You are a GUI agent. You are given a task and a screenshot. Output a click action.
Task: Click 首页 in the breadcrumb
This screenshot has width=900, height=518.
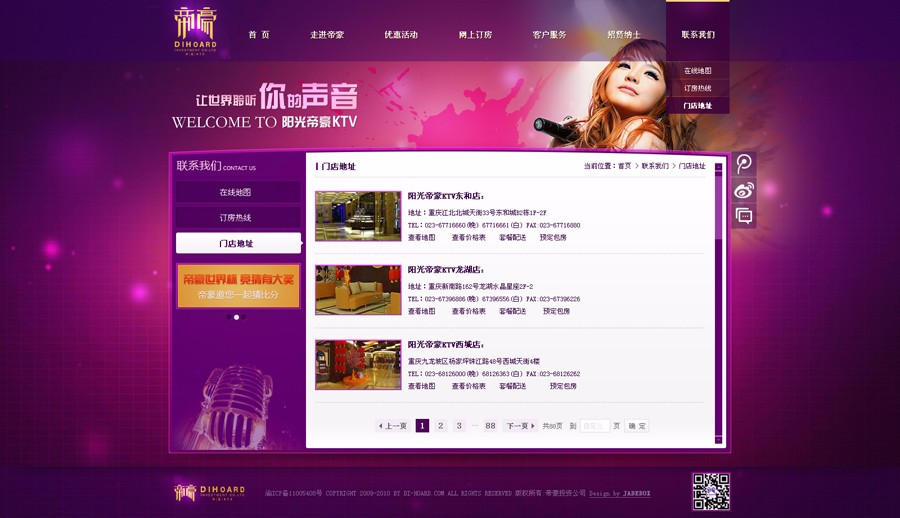tap(624, 166)
